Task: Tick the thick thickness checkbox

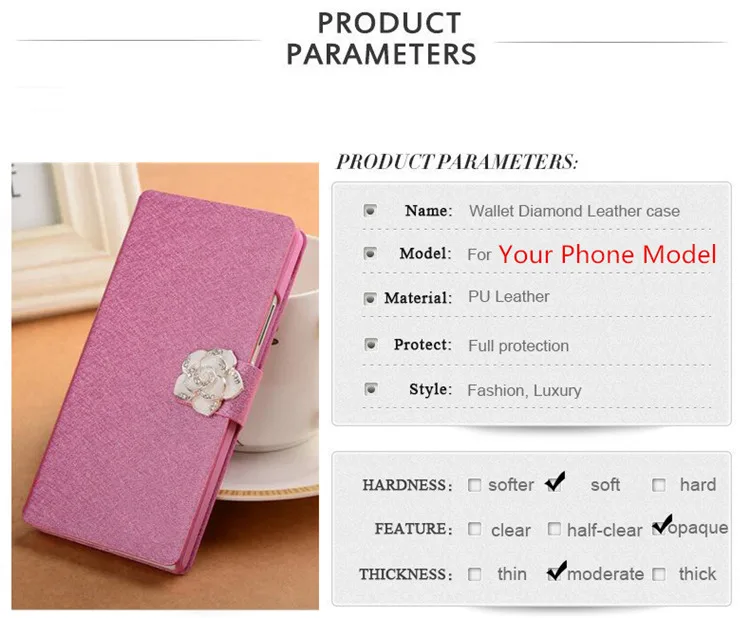Action: point(659,574)
